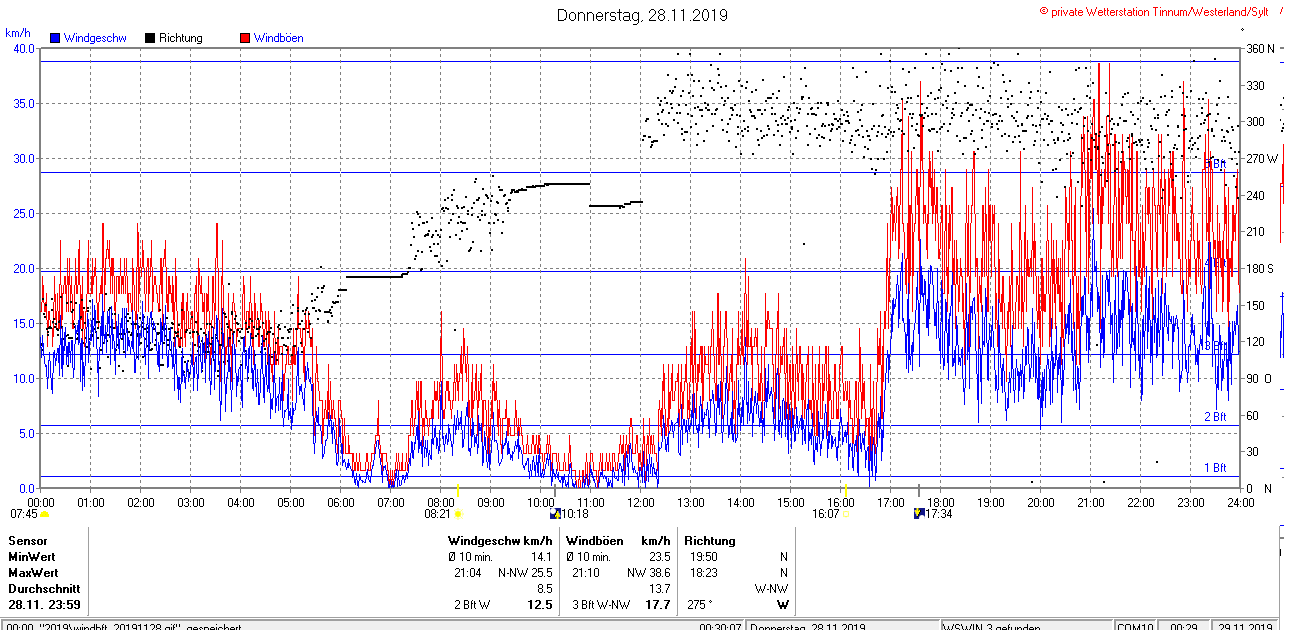Screen dimensions: 1310x630
Task: Click the 24:00 tick on the time axis
Action: click(x=1240, y=502)
